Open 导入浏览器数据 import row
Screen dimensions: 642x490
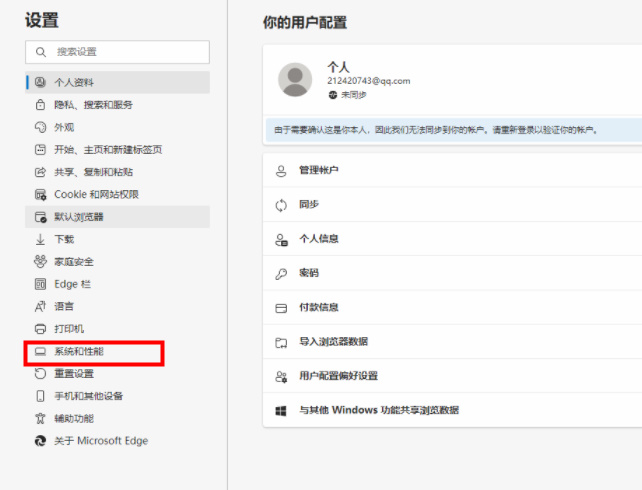452,341
